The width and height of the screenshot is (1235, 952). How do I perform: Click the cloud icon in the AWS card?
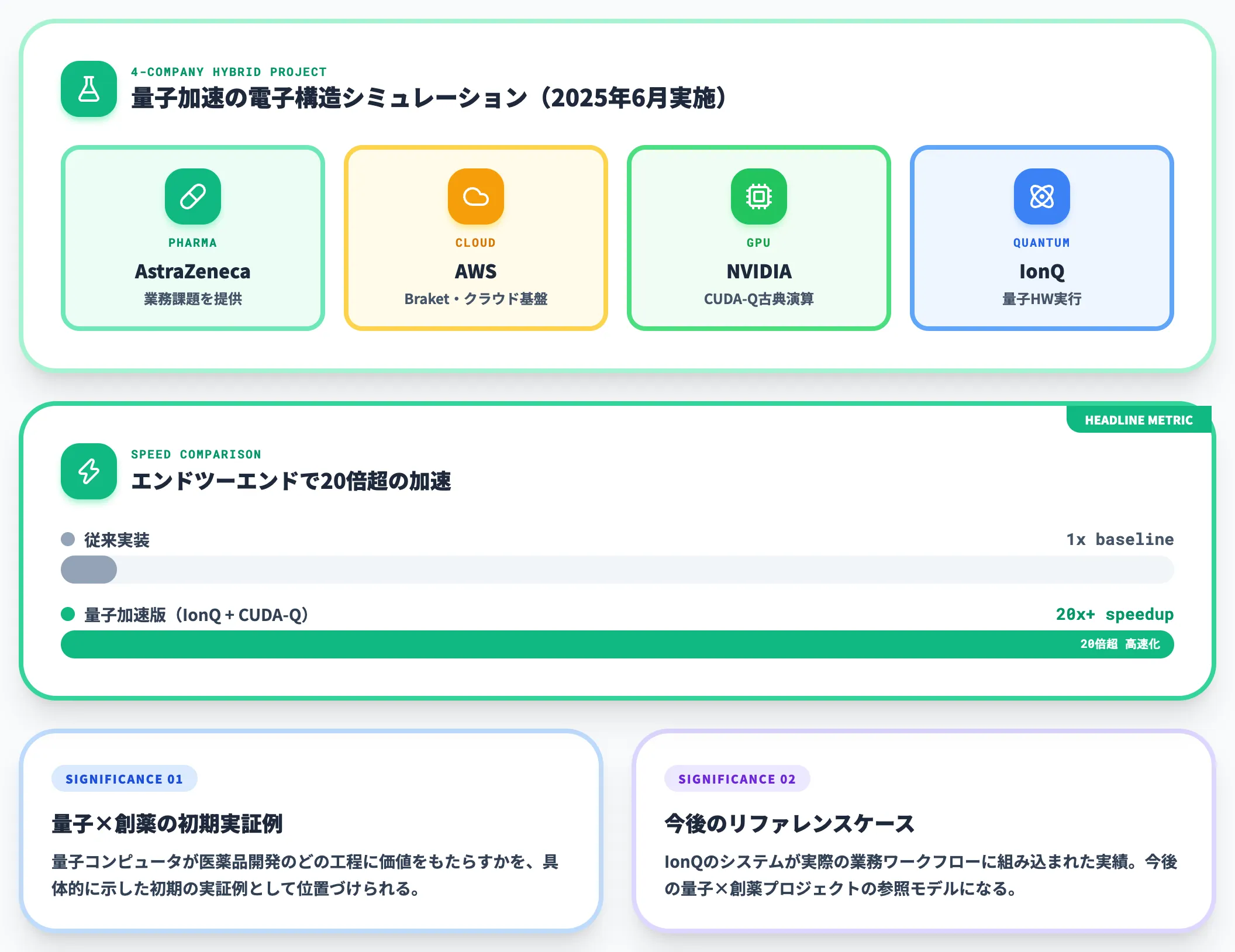[x=476, y=196]
